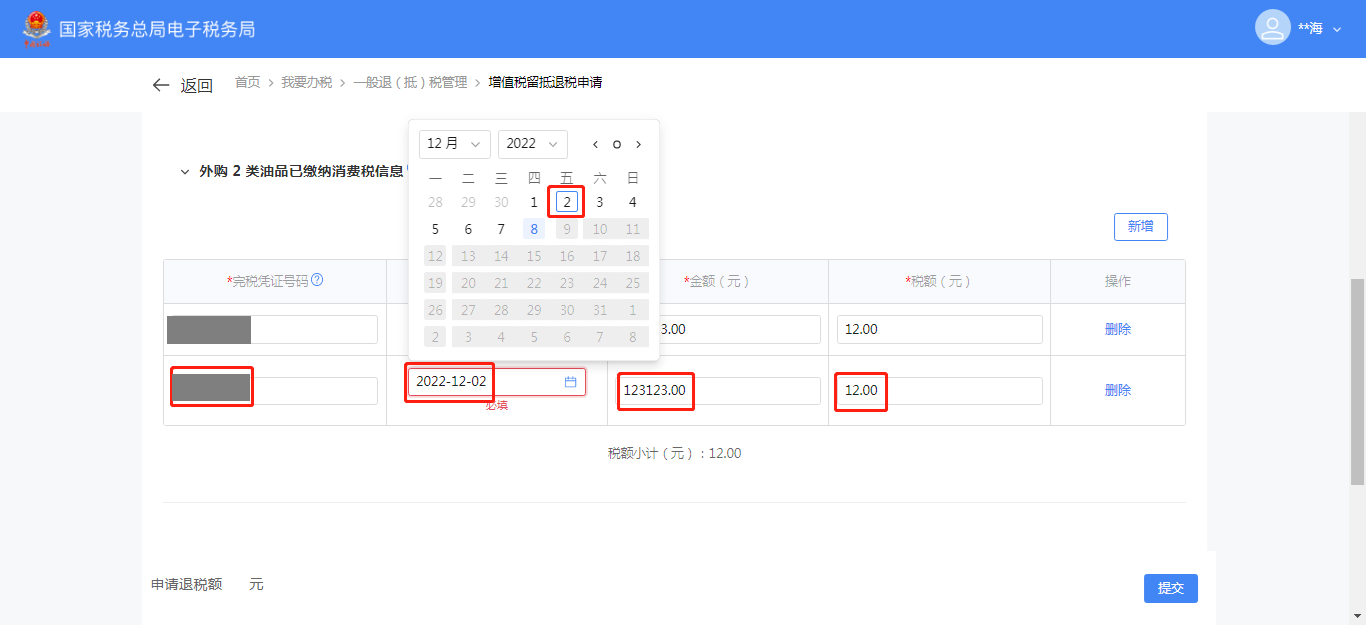The width and height of the screenshot is (1366, 625).
Task: Delete the first row via 删除 link
Action: 1117,329
